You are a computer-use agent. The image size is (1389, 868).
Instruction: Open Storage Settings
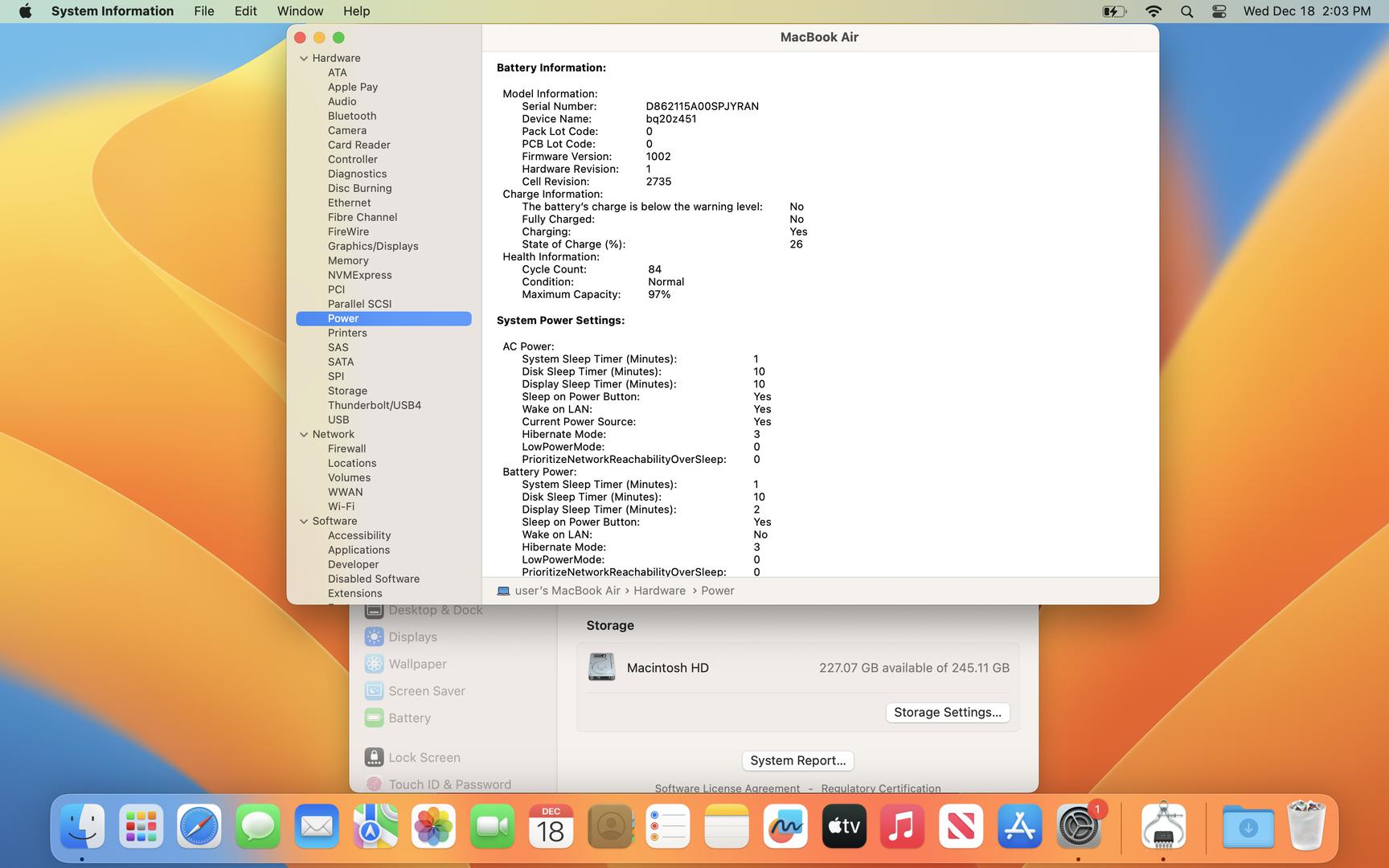pyautogui.click(x=947, y=712)
